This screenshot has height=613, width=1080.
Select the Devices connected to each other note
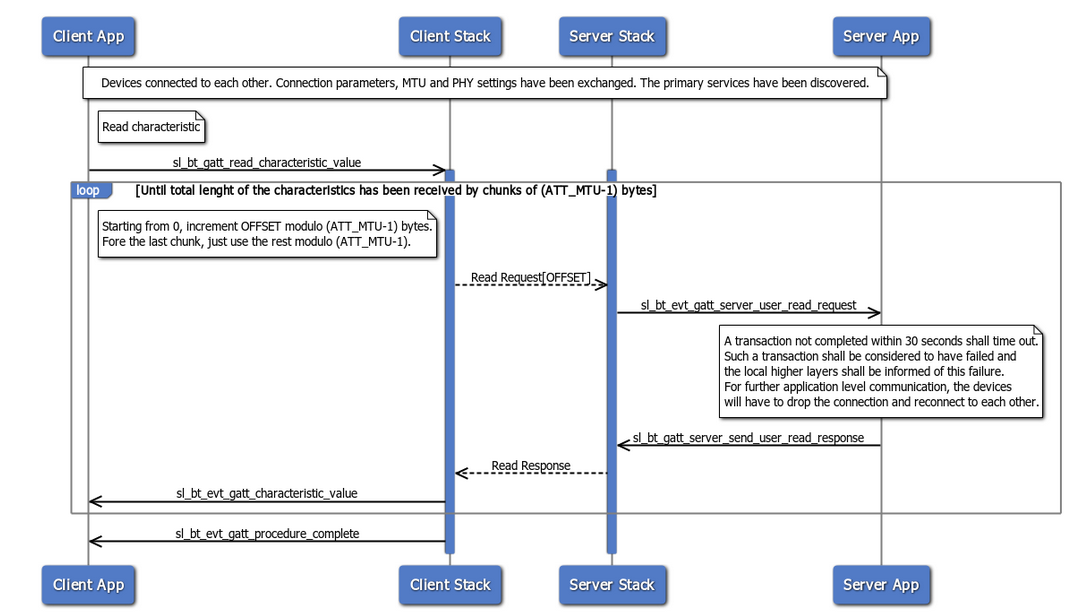click(x=484, y=83)
